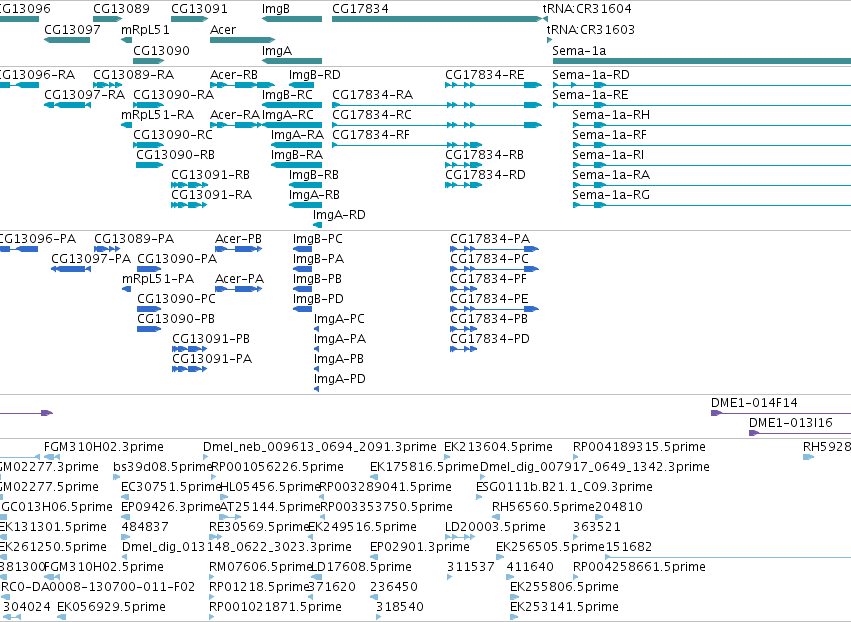Open the tRNA:CR31604 gene label
851x622 pixels.
(x=587, y=9)
